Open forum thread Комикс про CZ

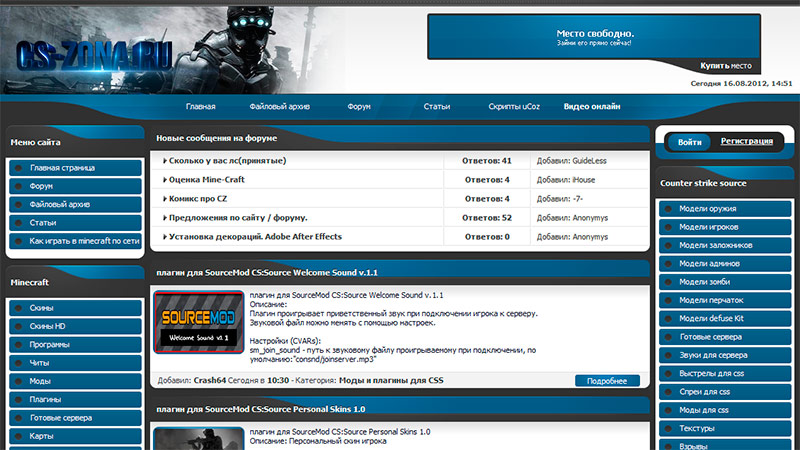[x=198, y=199]
